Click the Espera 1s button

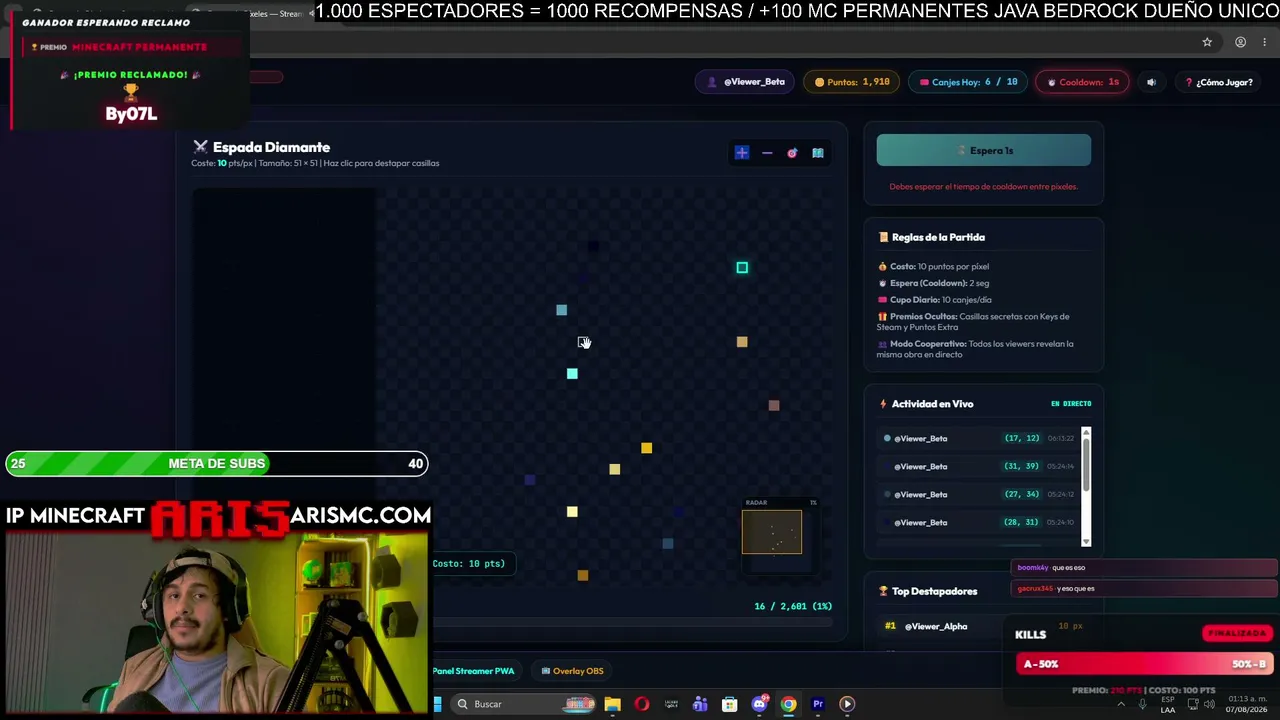(x=984, y=150)
